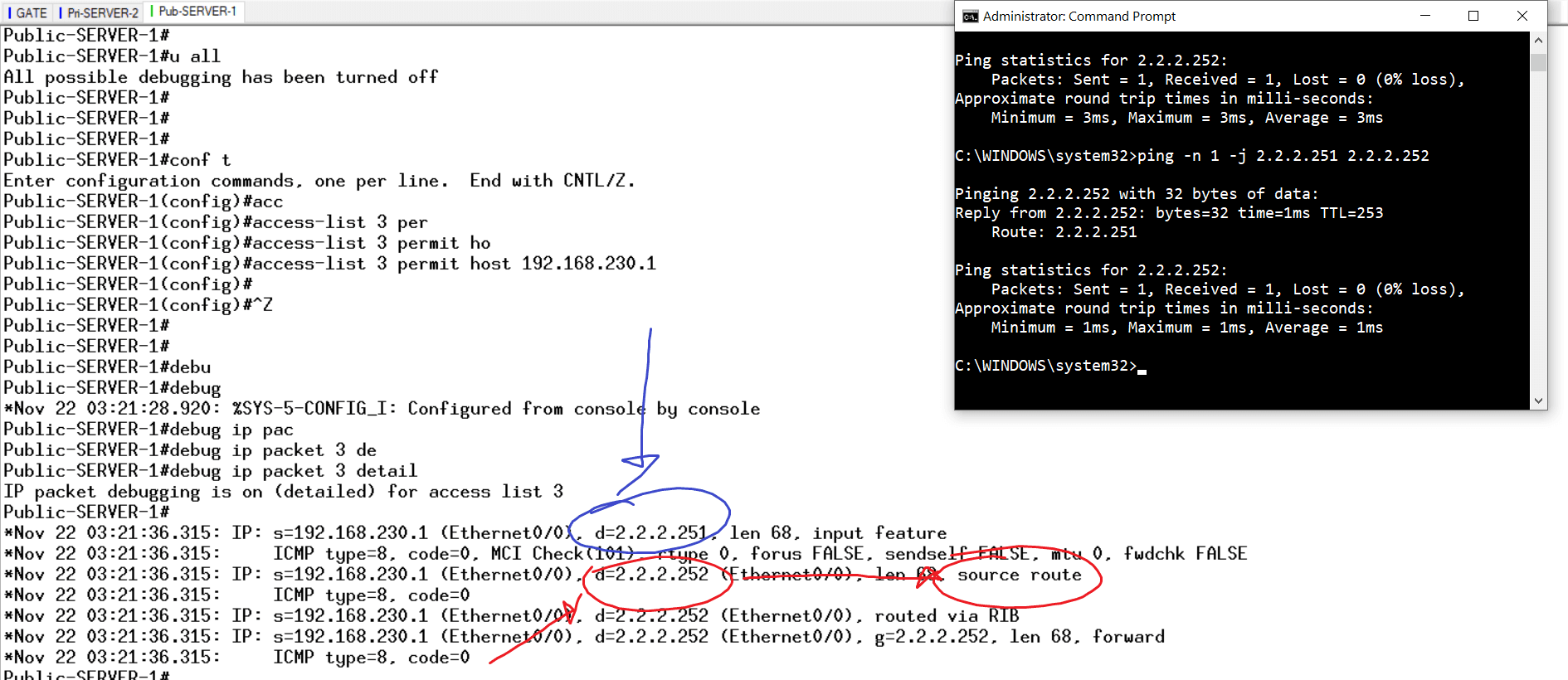This screenshot has width=1568, height=680.
Task: Click the 'Public-SERVER-1#conf t' line
Action: pos(117,160)
